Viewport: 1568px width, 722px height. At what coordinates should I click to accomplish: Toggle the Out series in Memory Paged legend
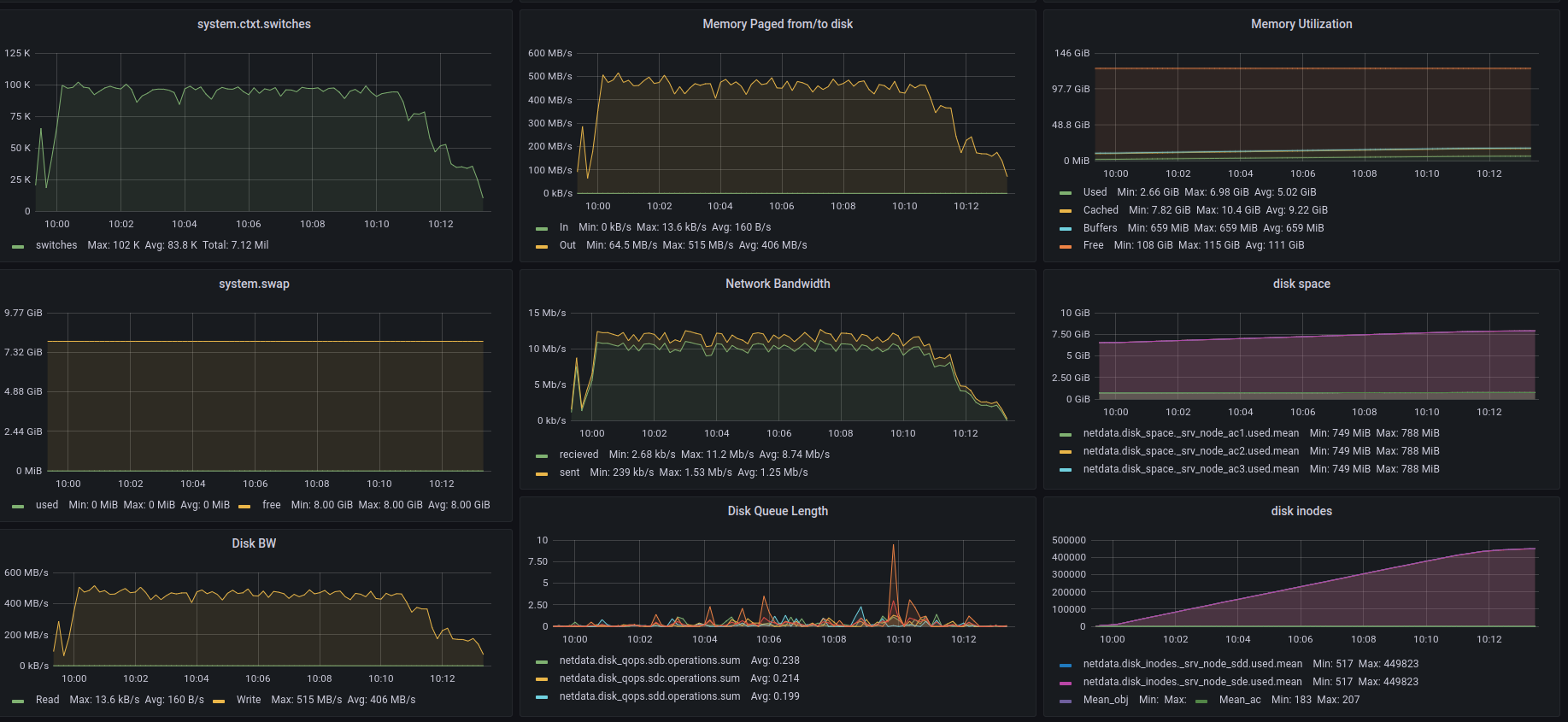[567, 245]
